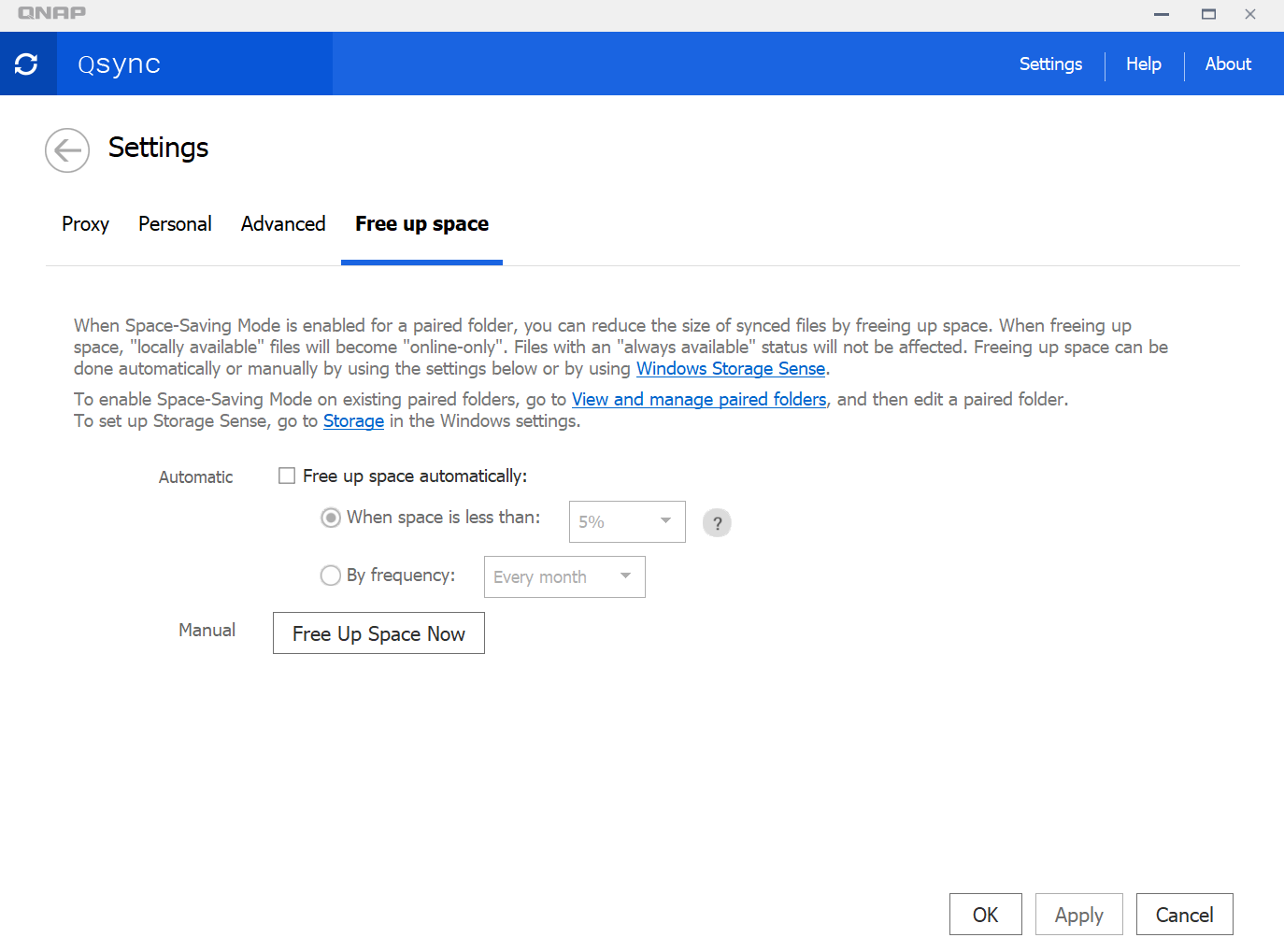Open About in the top header

(1228, 64)
